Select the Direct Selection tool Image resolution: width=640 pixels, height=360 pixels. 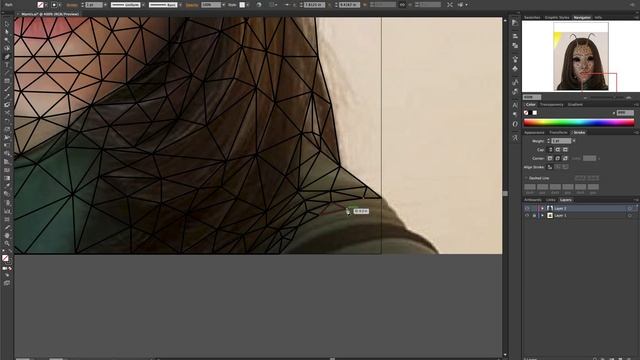click(x=7, y=32)
